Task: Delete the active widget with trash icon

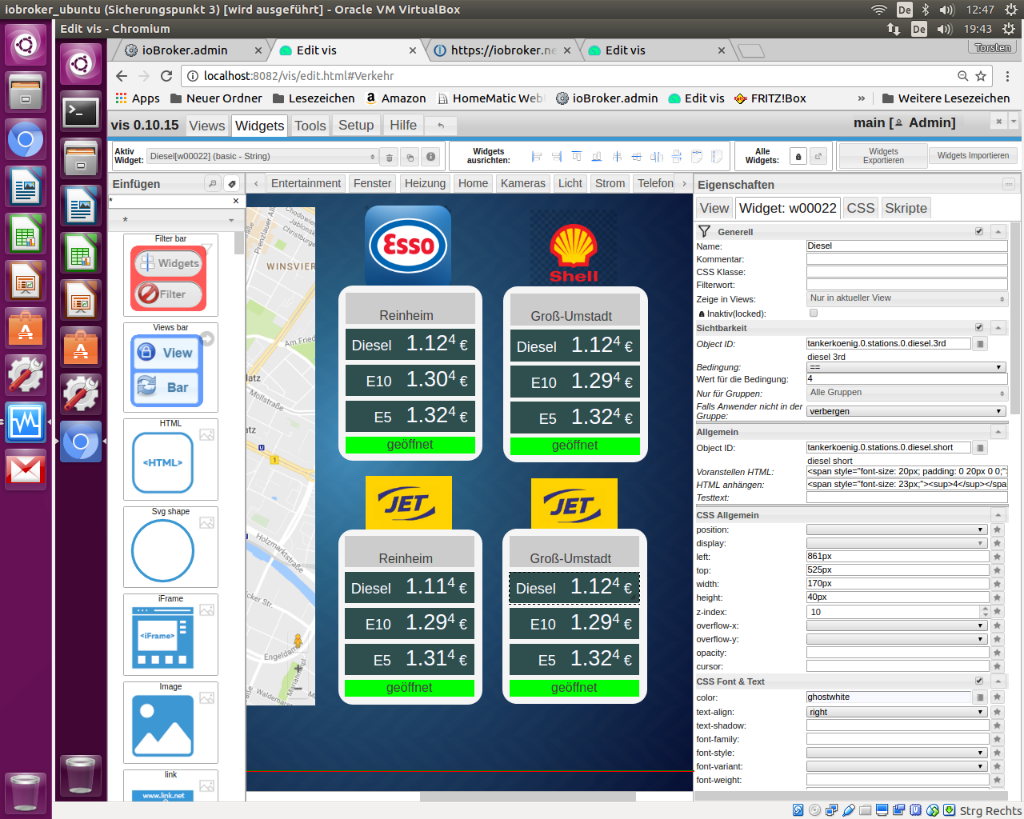Action: (389, 157)
